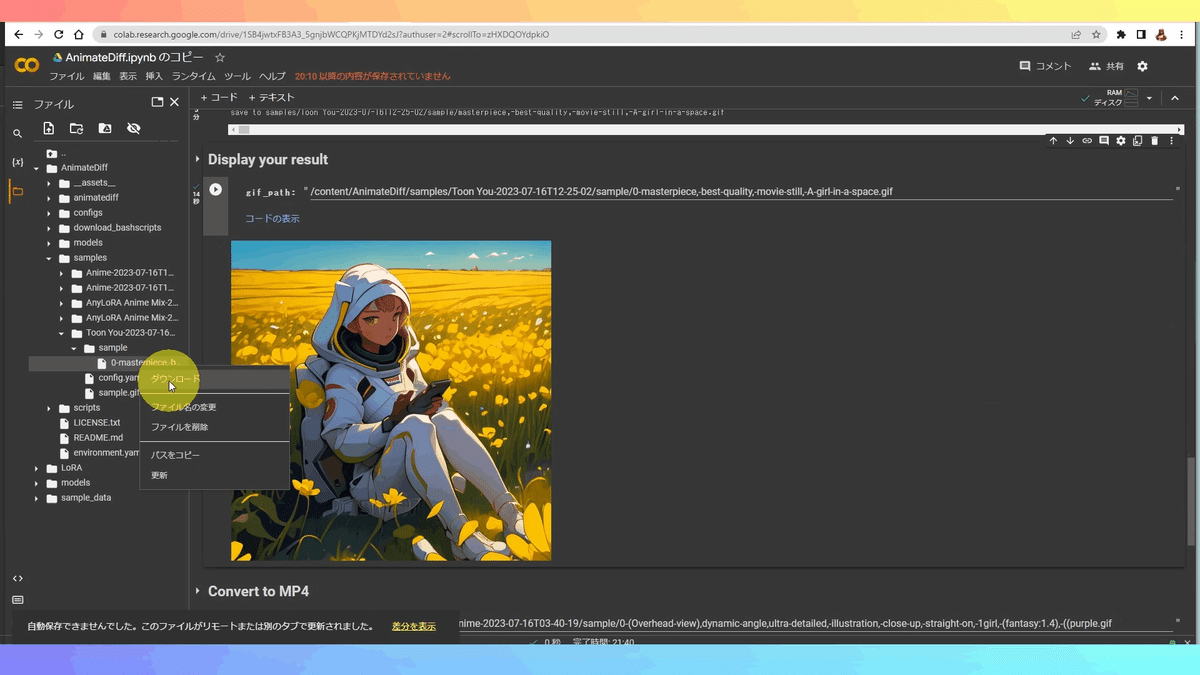Bookmark the page with the address bar star
1200x675 pixels.
click(1096, 34)
